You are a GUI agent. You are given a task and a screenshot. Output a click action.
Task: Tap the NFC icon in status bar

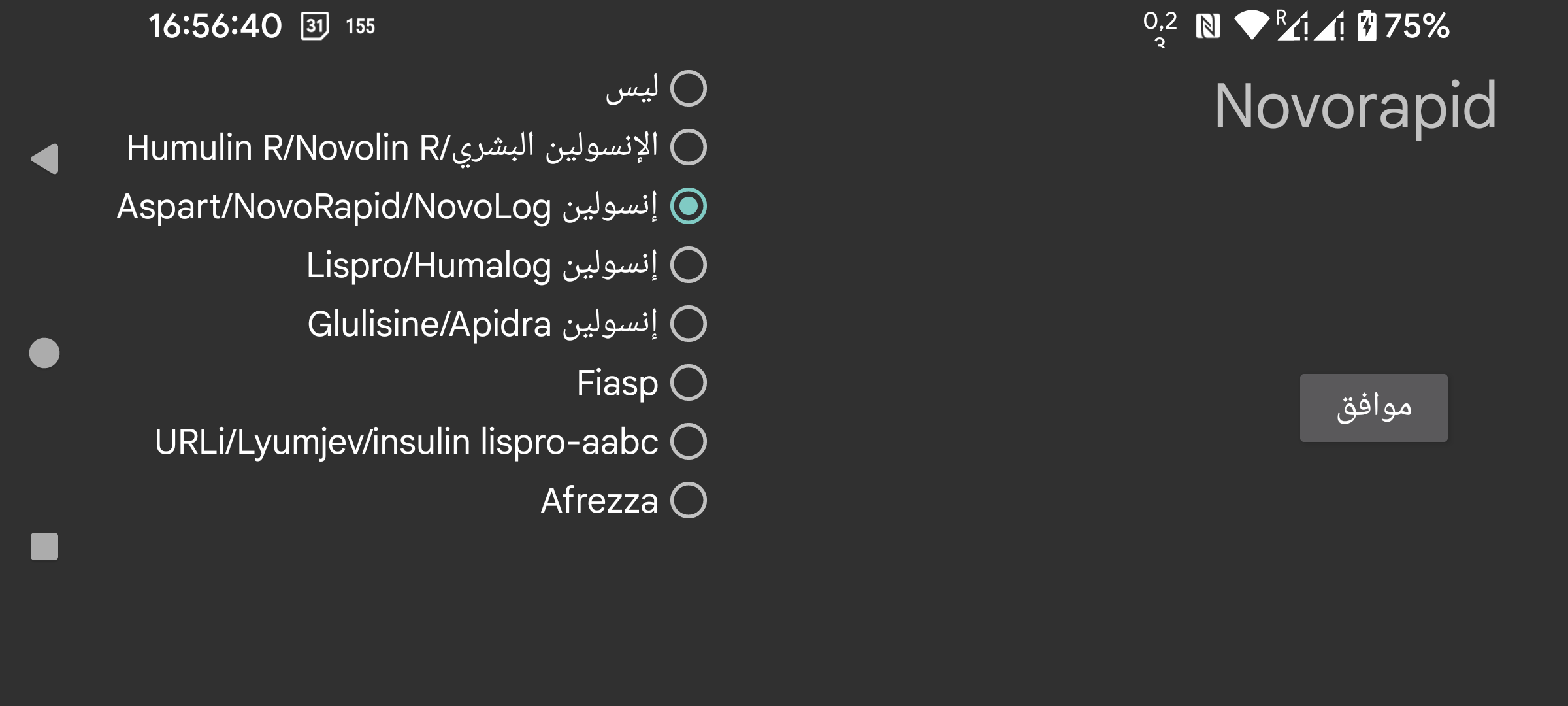(x=1207, y=27)
